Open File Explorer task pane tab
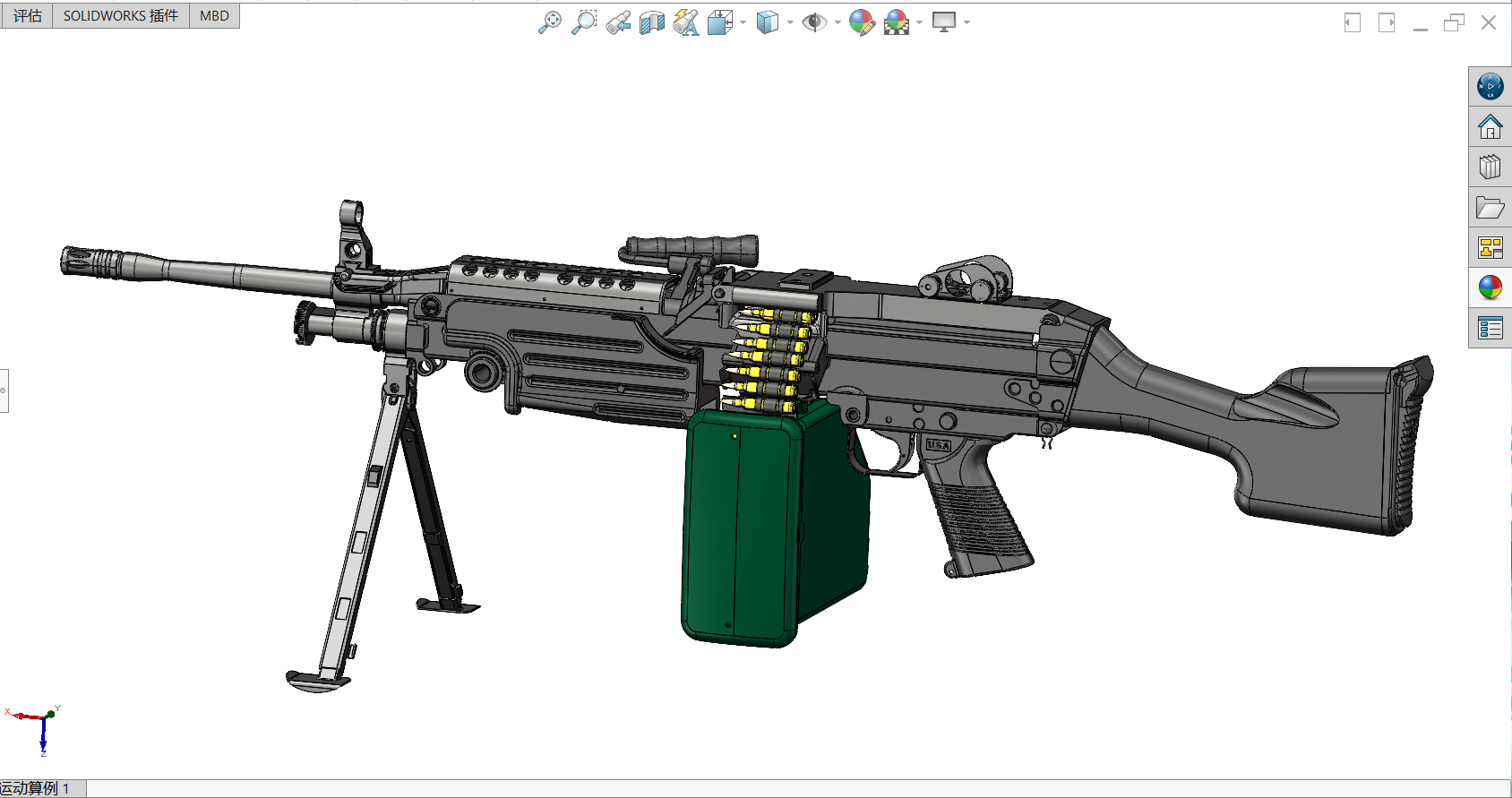 pyautogui.click(x=1491, y=208)
